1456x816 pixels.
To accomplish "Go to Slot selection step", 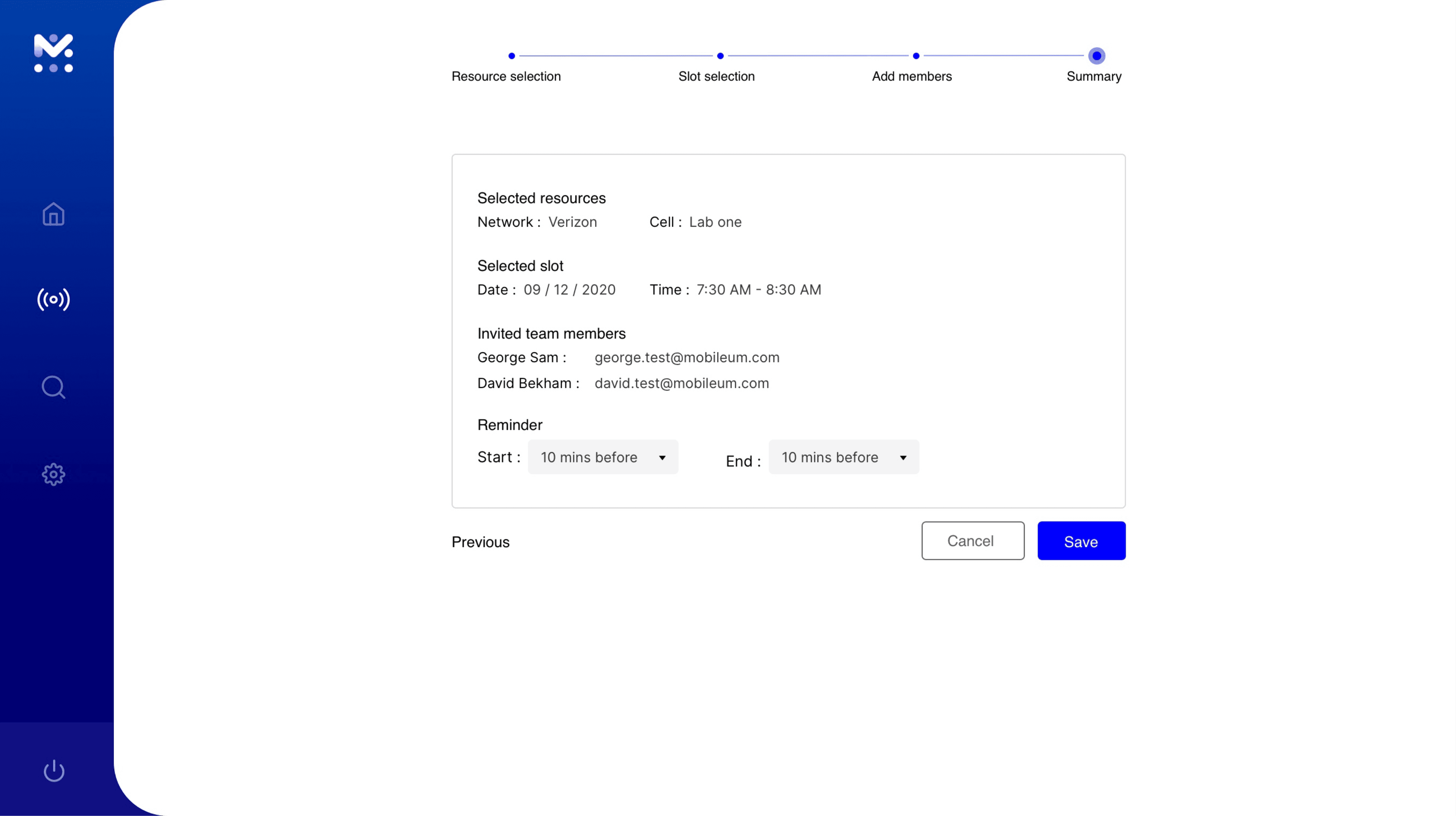I will [716, 76].
